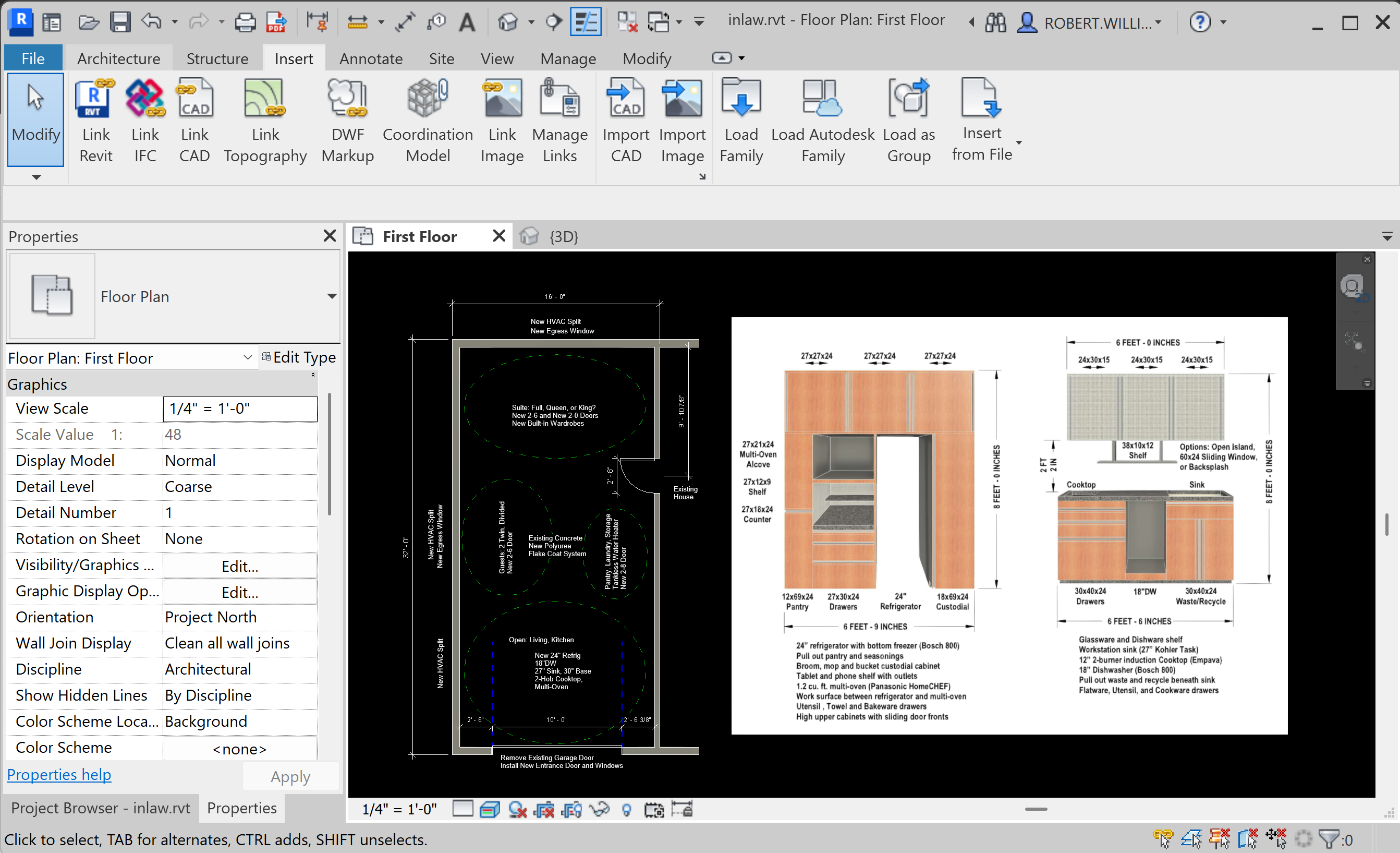Open the Properties help link
Viewport: 1400px width, 853px height.
(59, 775)
